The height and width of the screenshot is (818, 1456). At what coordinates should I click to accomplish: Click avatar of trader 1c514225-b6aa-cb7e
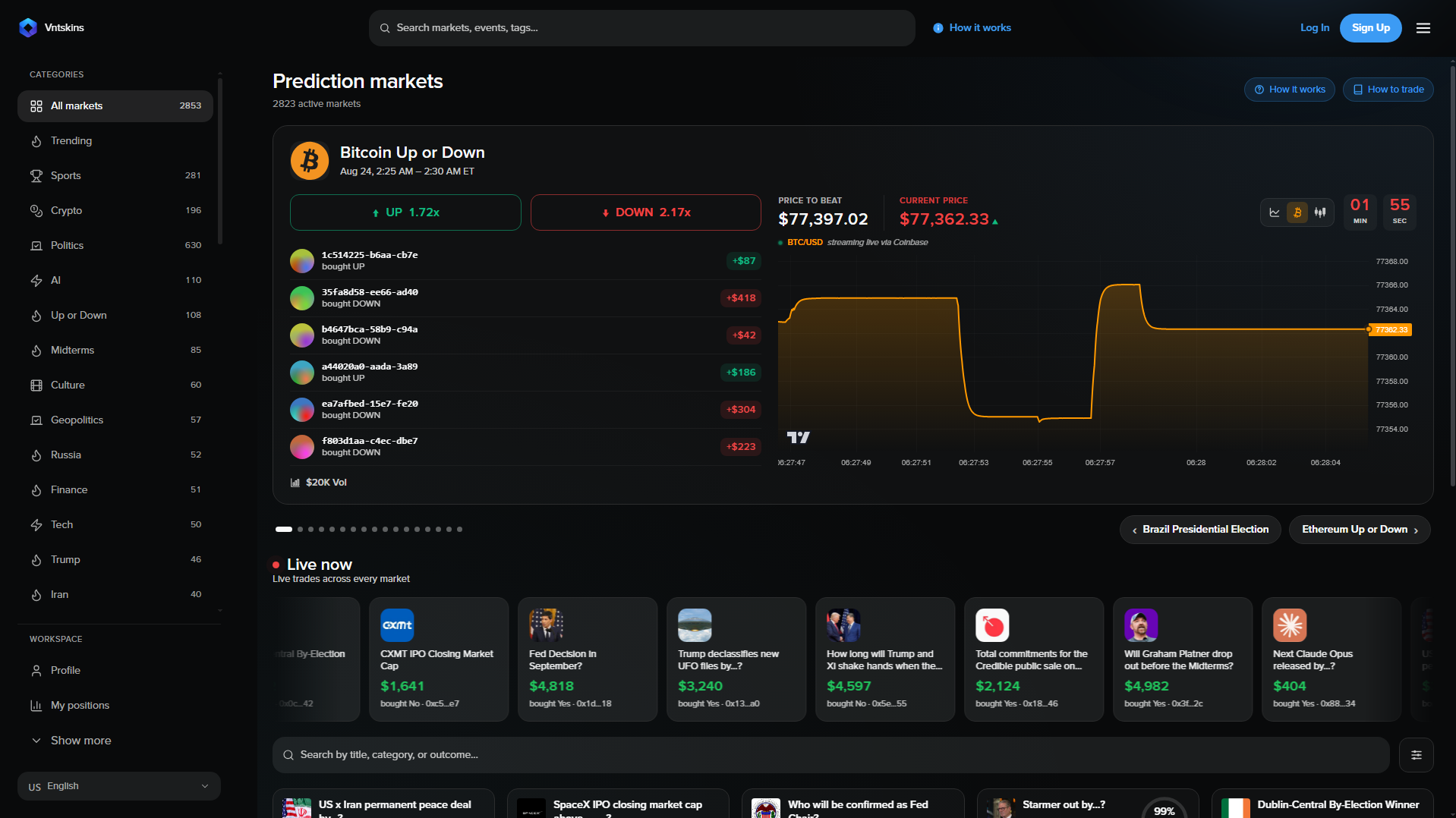click(302, 261)
